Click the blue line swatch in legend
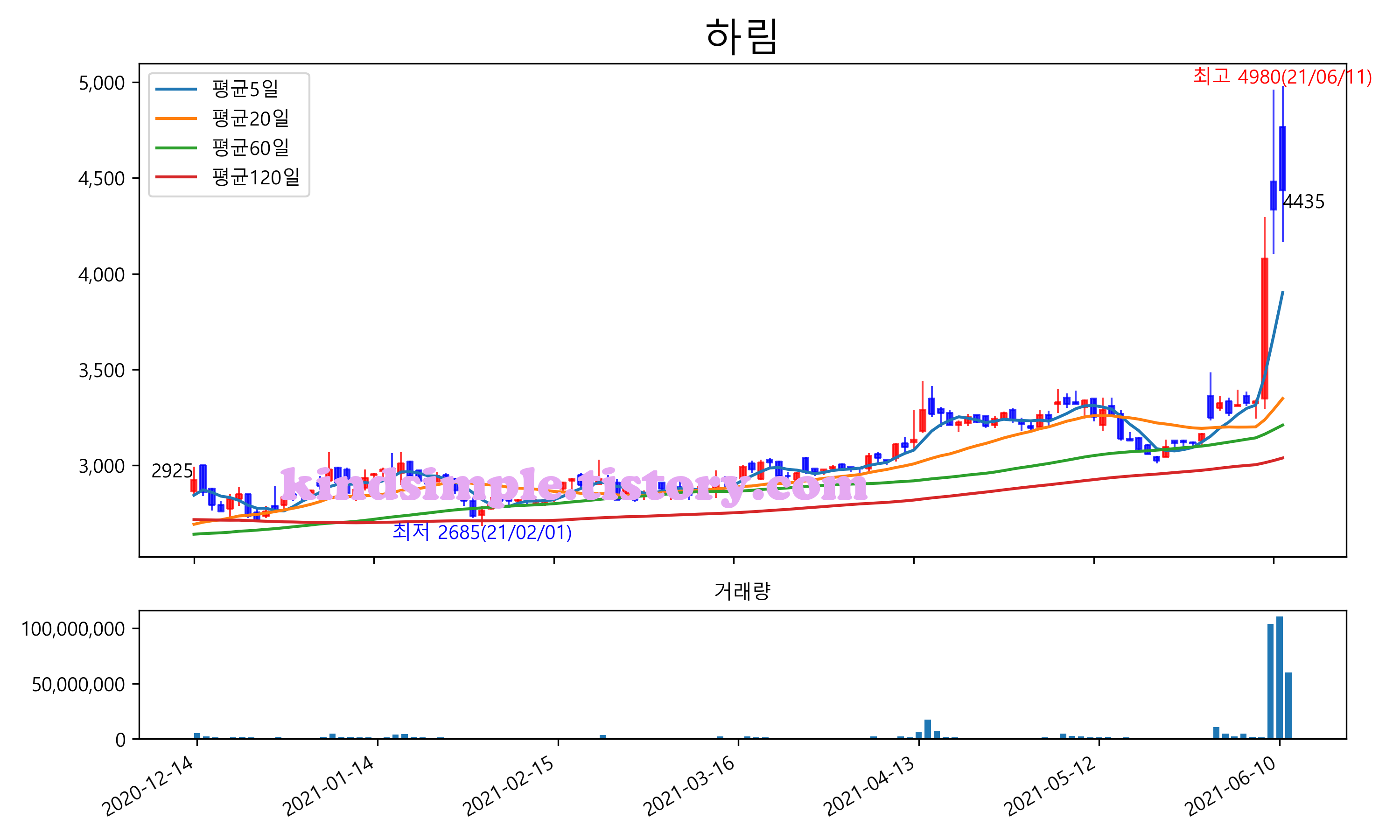 point(176,89)
